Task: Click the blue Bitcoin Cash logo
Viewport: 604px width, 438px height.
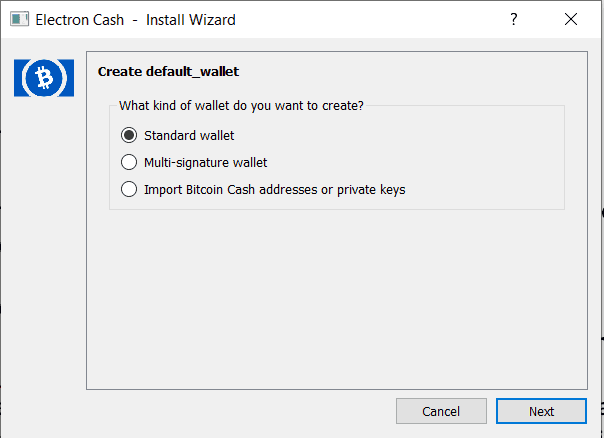Action: point(44,78)
